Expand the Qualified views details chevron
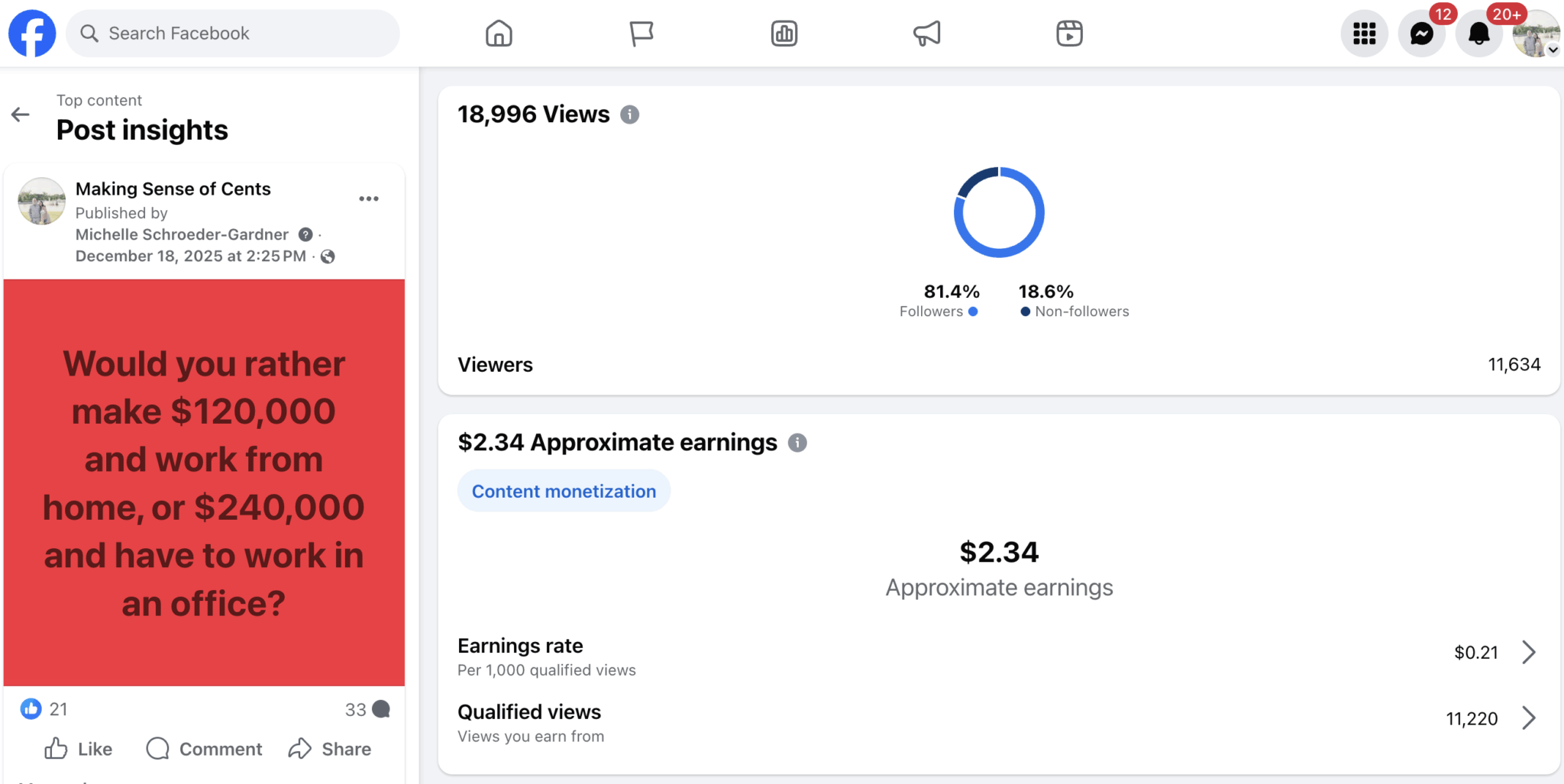This screenshot has height=784, width=1564. click(1528, 718)
